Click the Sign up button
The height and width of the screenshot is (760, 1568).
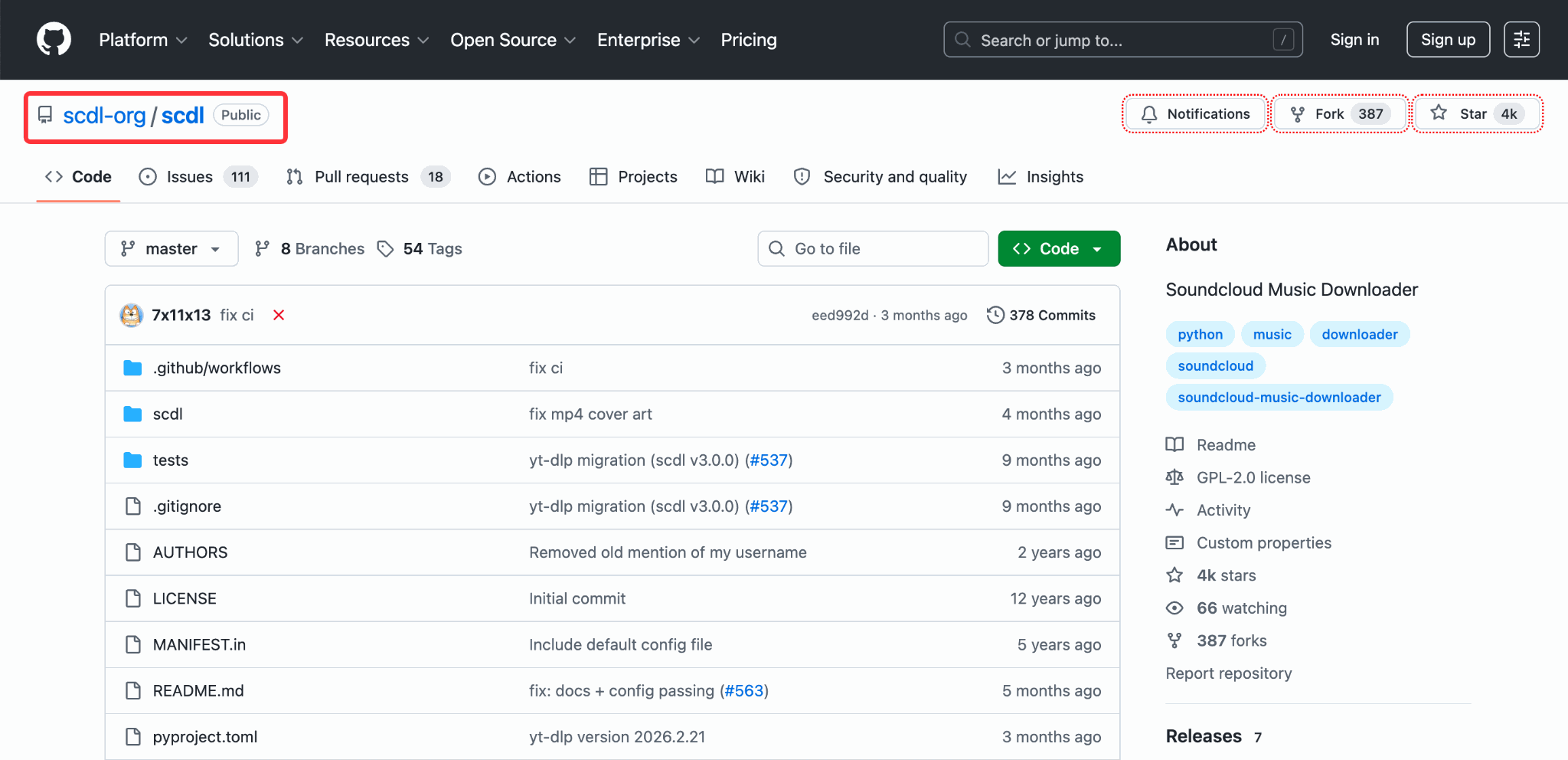[1448, 39]
